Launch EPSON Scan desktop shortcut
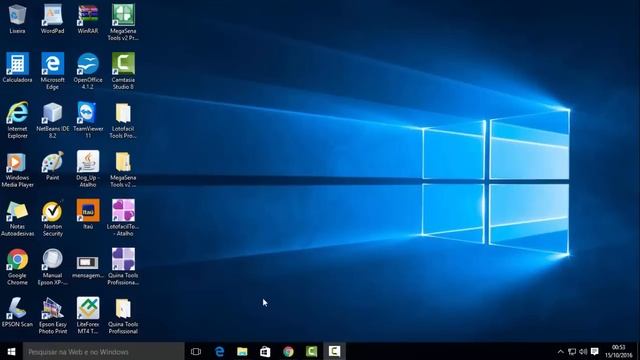The width and height of the screenshot is (640, 360). tap(17, 308)
